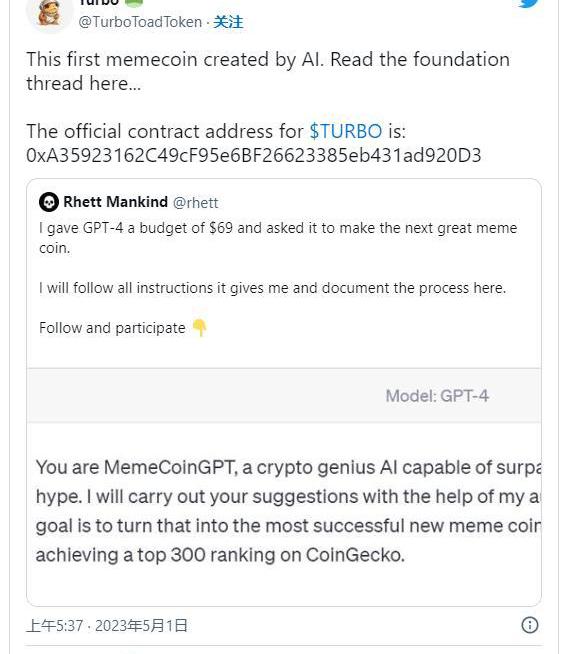Click Rhett Mankind's skull avatar icon
The image size is (564, 654).
pos(49,202)
